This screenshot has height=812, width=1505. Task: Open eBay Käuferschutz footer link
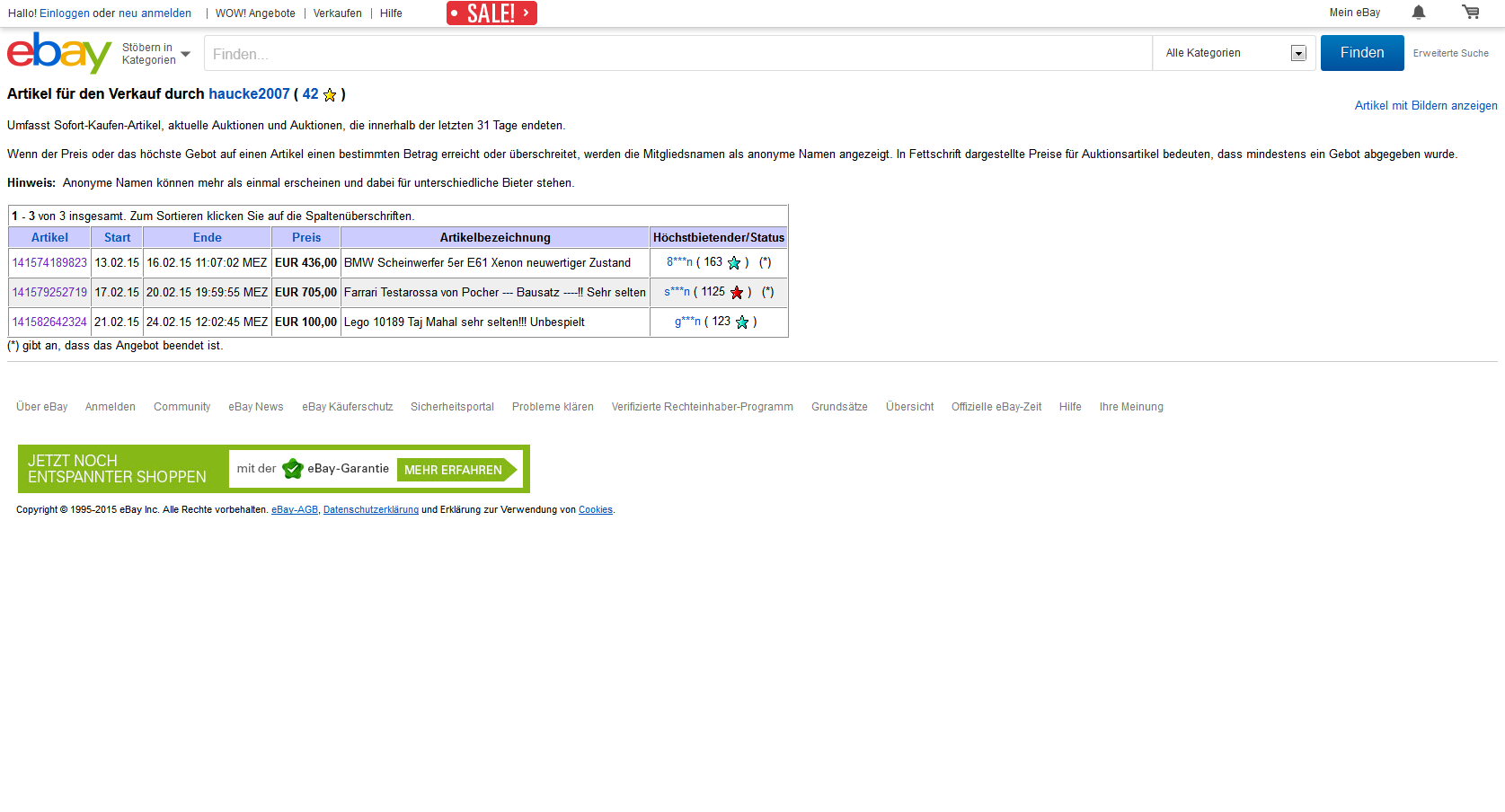tap(348, 407)
